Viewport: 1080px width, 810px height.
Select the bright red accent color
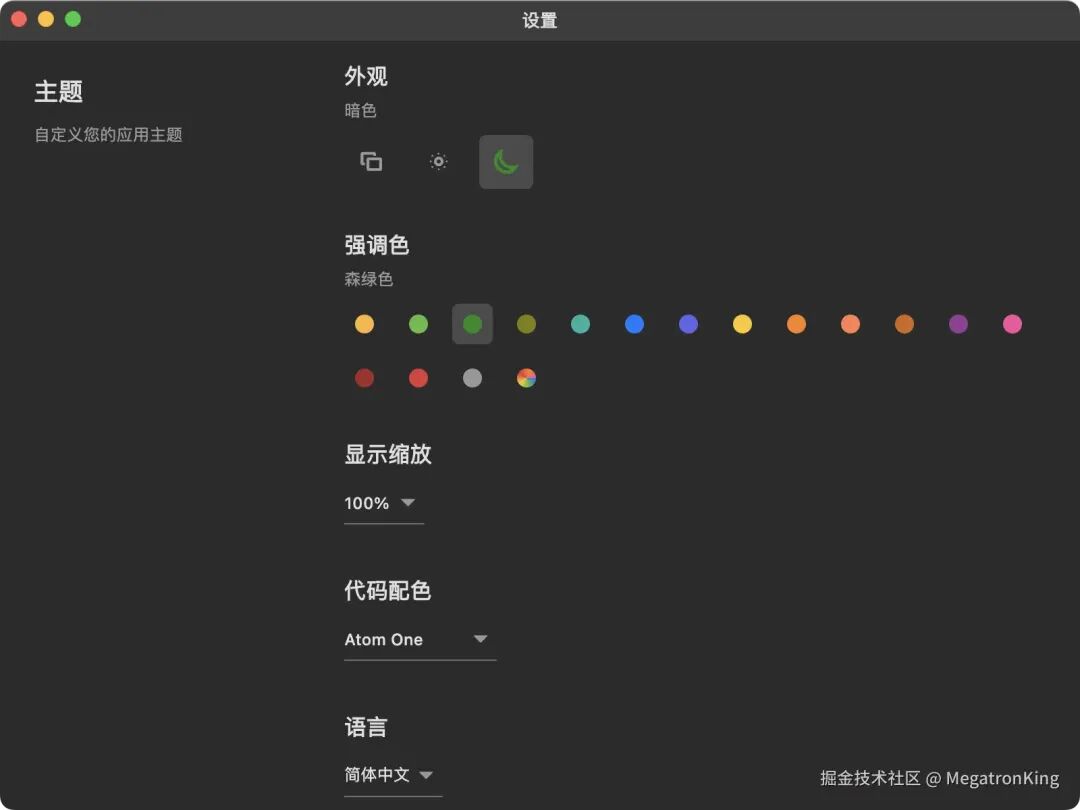(418, 377)
